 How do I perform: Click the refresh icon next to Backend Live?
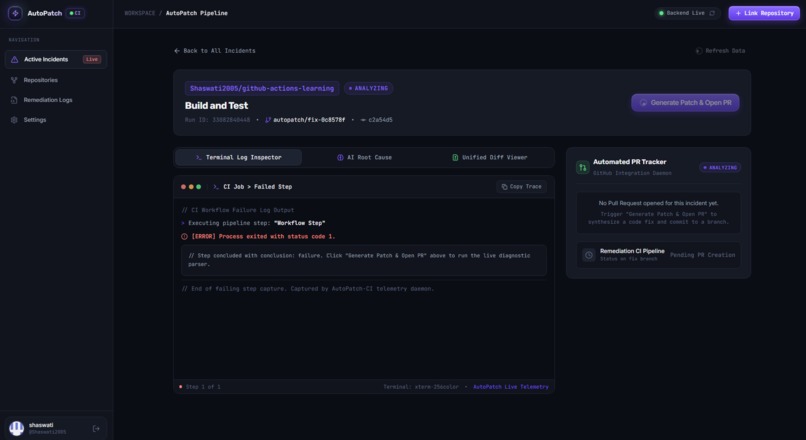click(712, 13)
